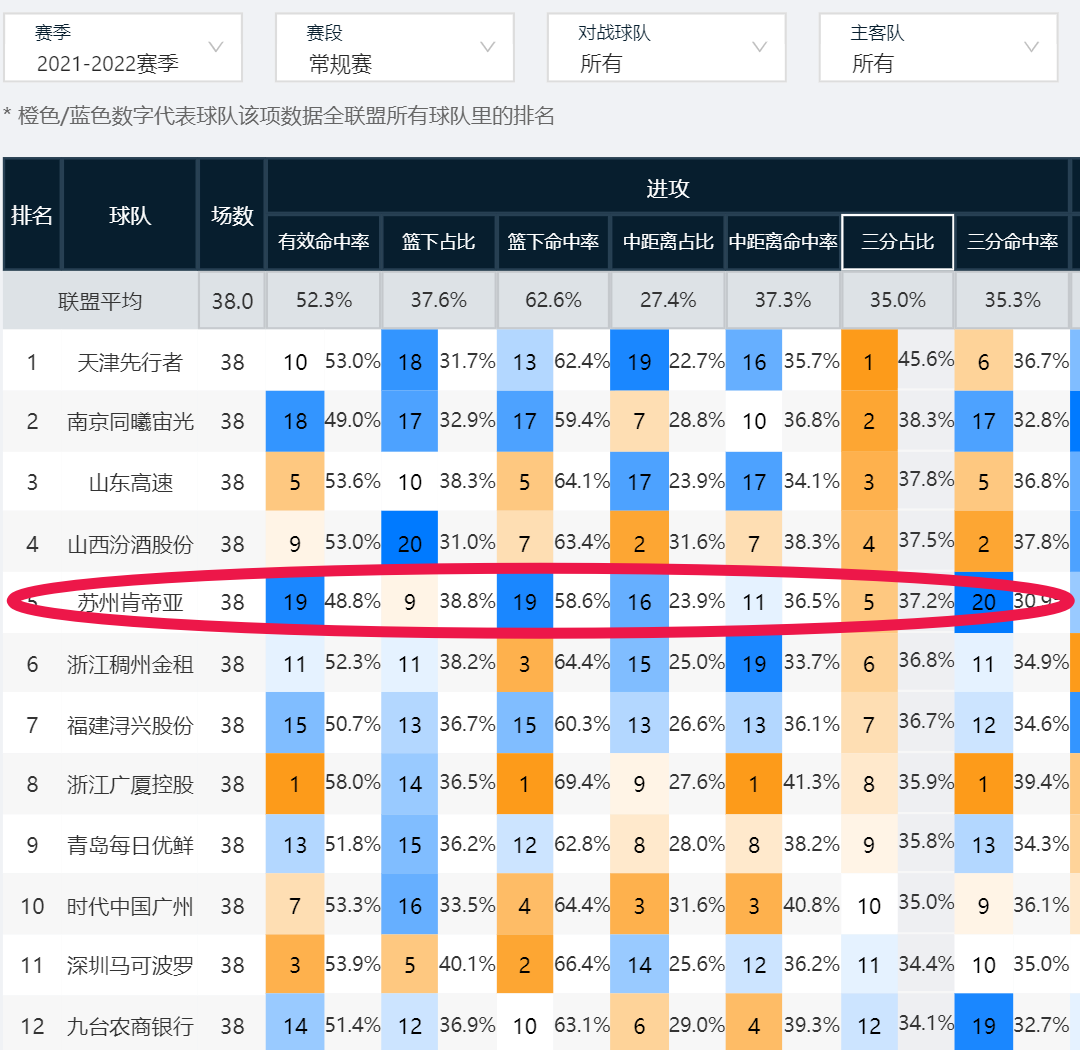Select league average 三分占比 value 35.0%
Image resolution: width=1080 pixels, height=1050 pixels.
pyautogui.click(x=897, y=300)
